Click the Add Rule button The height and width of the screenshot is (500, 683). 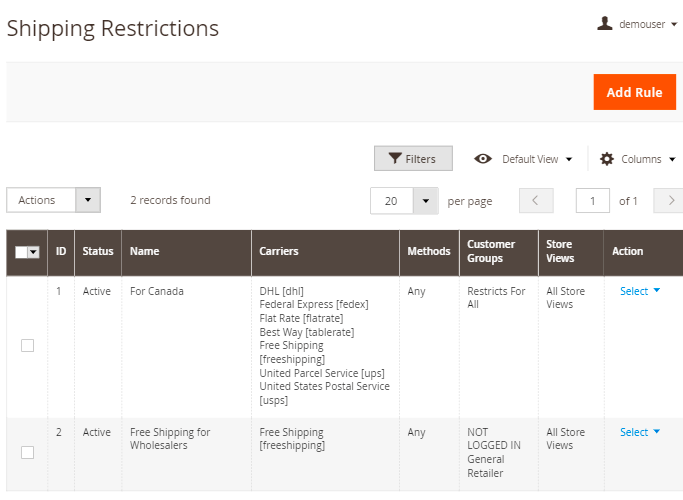tap(634, 92)
